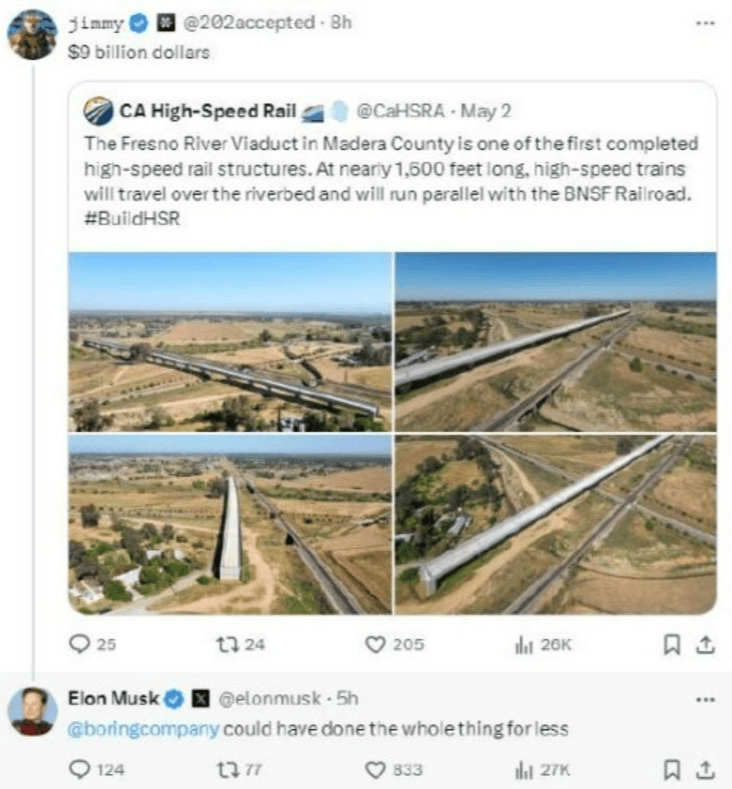Open jimmy's profile avatar
The width and height of the screenshot is (732, 789).
tap(32, 35)
